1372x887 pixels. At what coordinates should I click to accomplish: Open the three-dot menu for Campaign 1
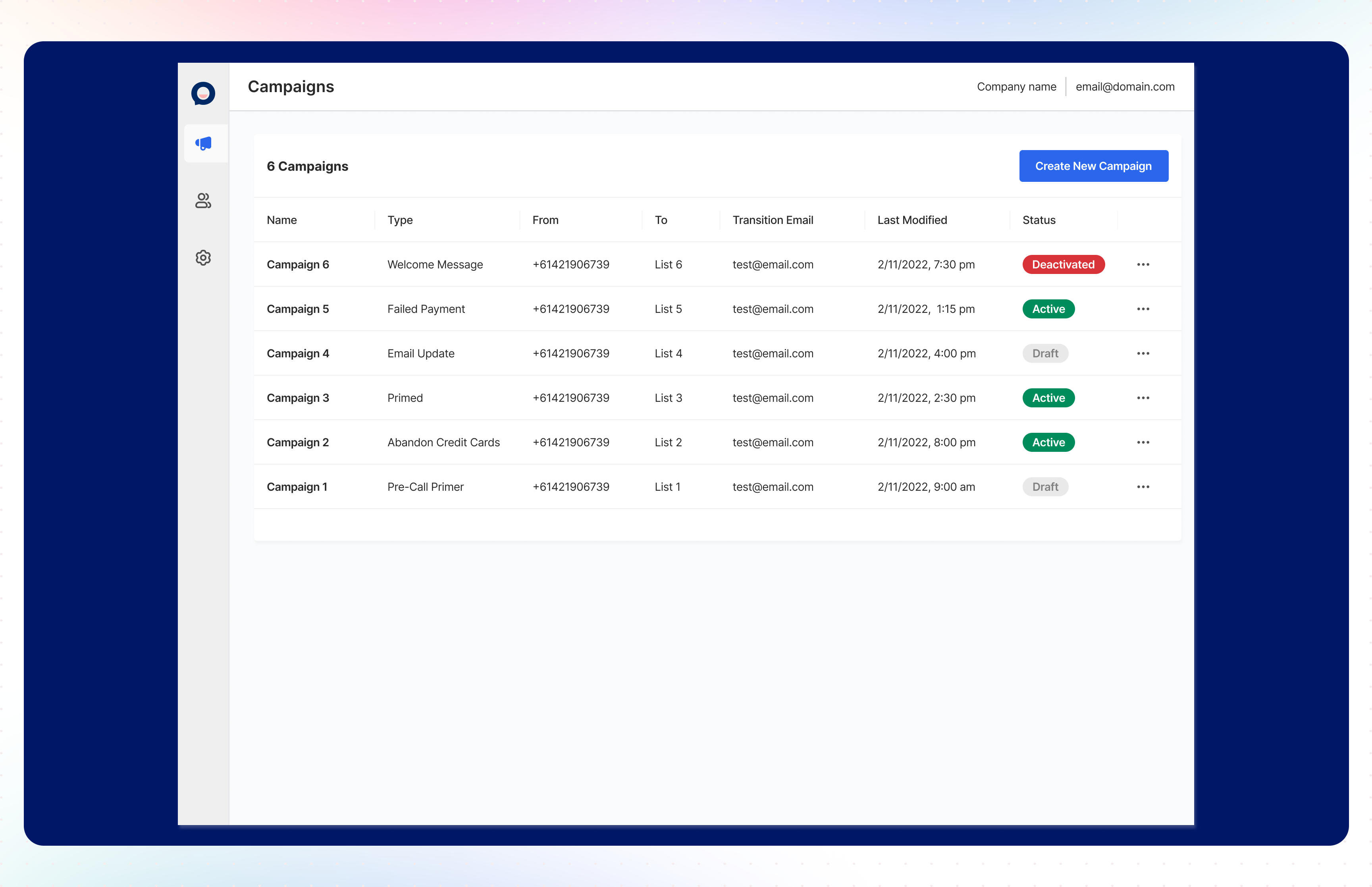(x=1143, y=487)
